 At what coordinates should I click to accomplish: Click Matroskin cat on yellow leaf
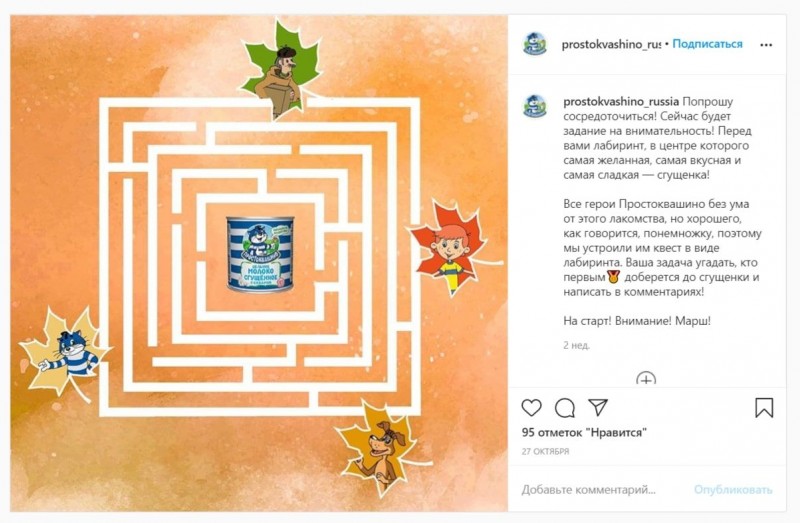(x=64, y=354)
